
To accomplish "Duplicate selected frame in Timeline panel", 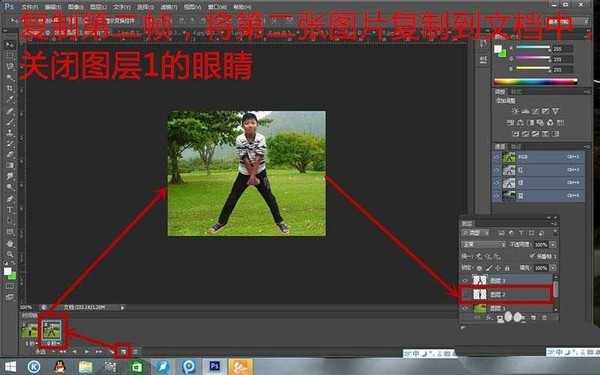I will [123, 351].
